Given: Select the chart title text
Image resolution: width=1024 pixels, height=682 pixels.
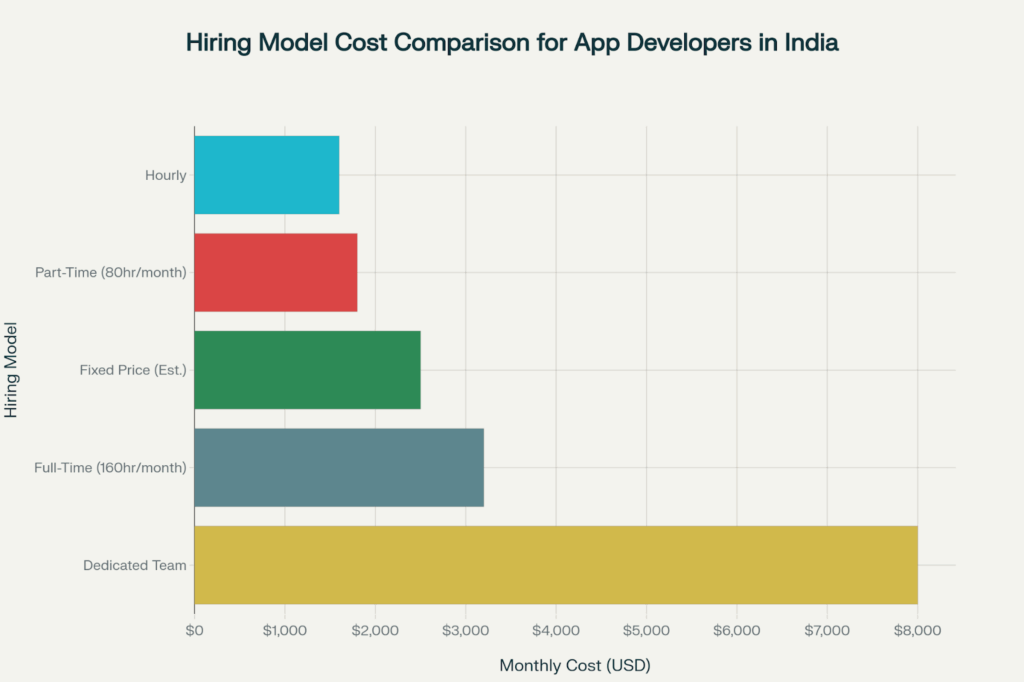Looking at the screenshot, I should (x=511, y=44).
